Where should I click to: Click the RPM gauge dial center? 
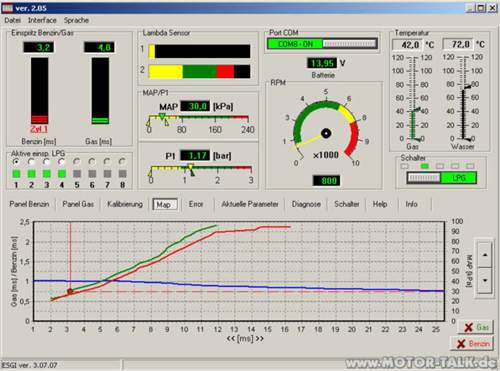pos(326,133)
